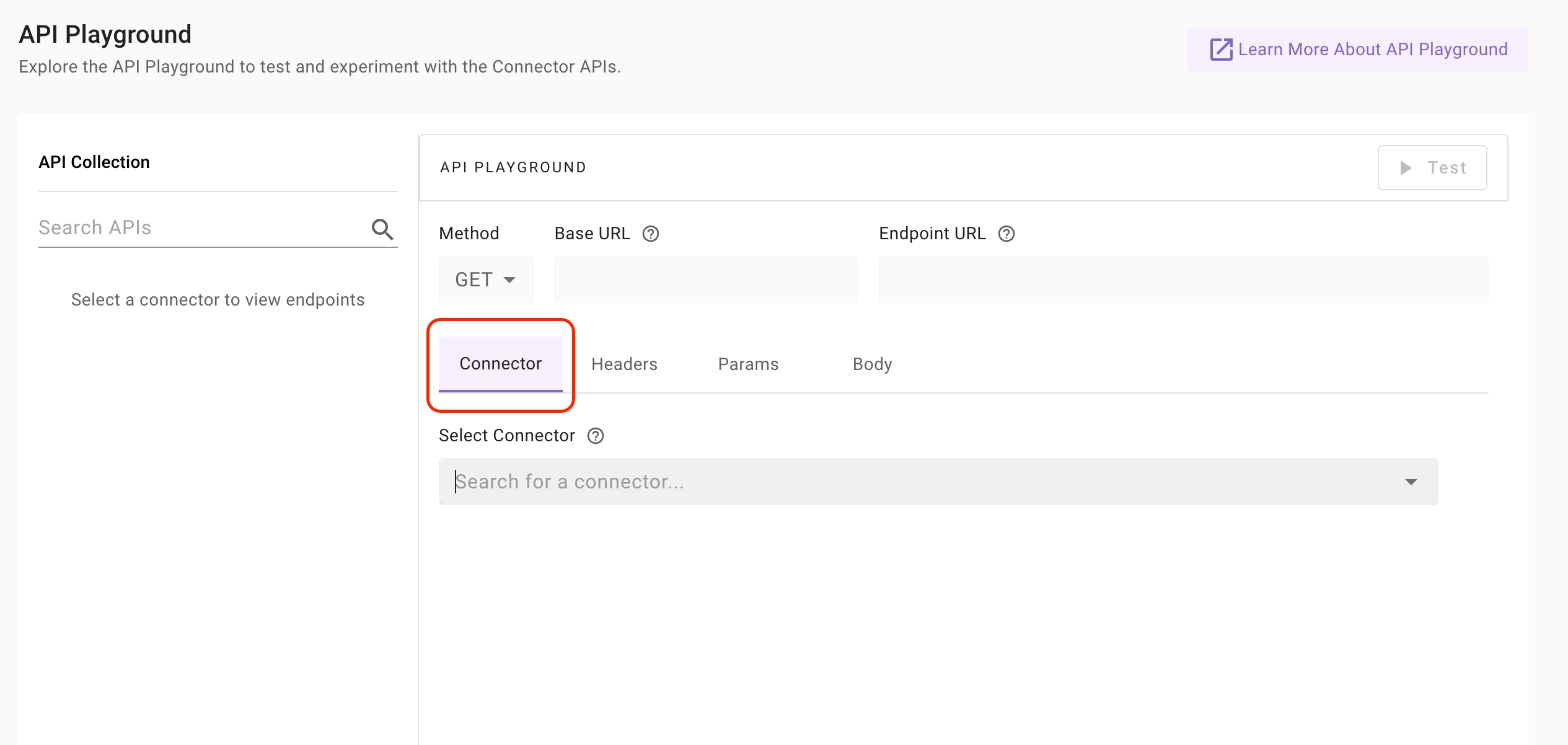Click the API Collection heading
Screen dimensions: 1568x745
[x=94, y=162]
